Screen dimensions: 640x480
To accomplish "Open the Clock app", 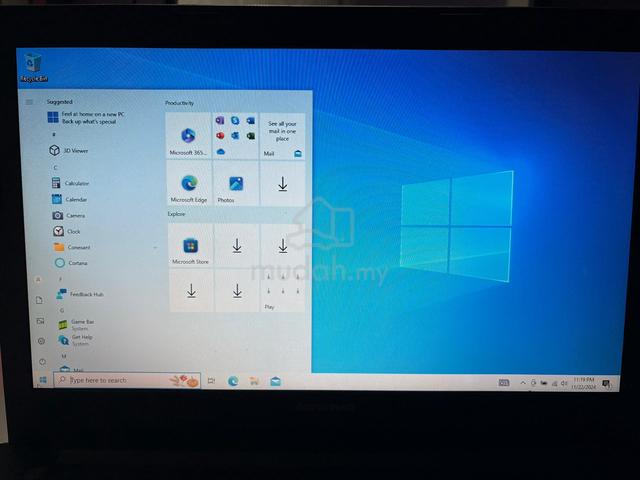I will 66,231.
